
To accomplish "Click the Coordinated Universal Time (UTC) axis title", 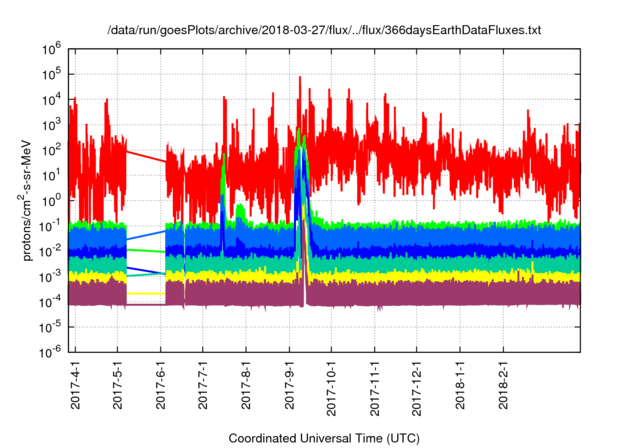I will (x=324, y=439).
